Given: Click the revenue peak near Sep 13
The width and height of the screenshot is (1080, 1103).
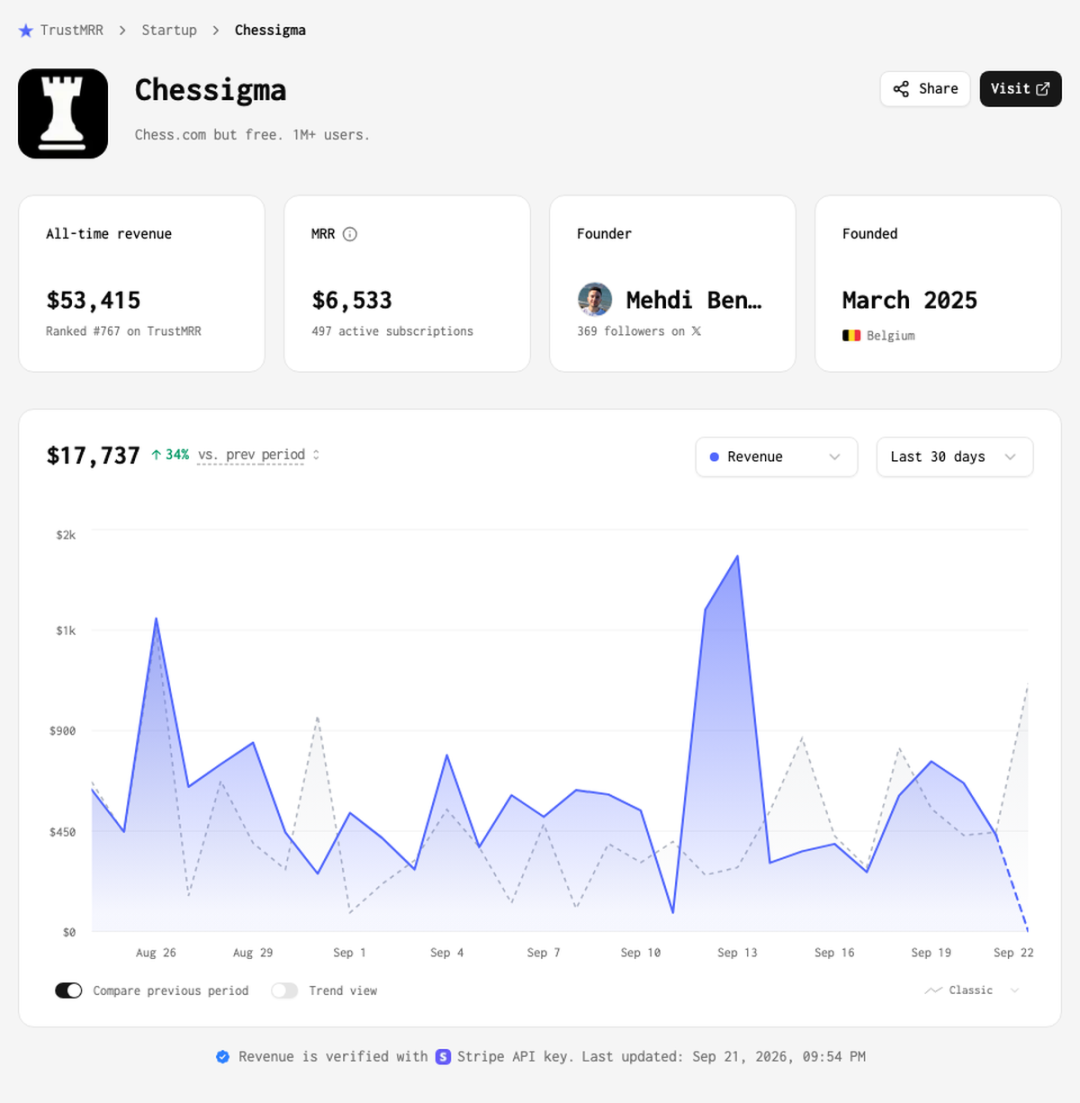Looking at the screenshot, I should pos(737,556).
